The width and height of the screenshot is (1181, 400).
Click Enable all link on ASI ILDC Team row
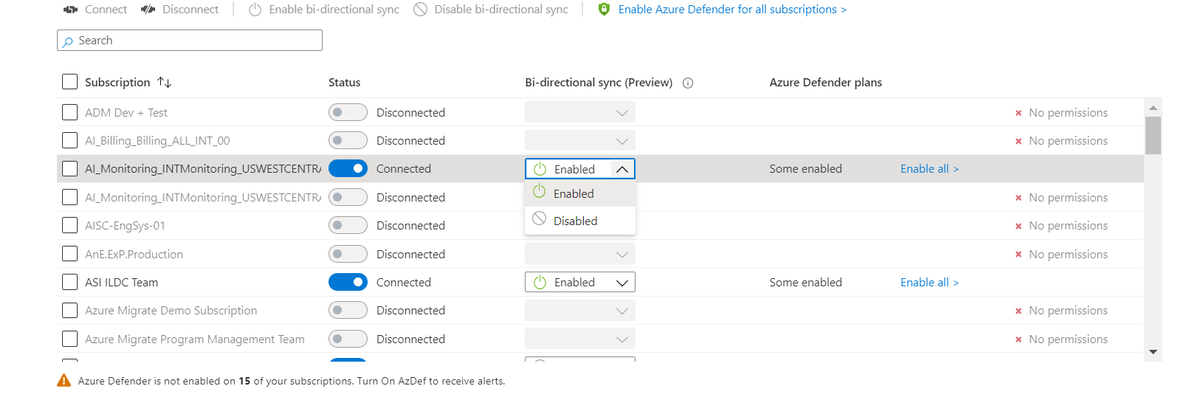(x=929, y=282)
